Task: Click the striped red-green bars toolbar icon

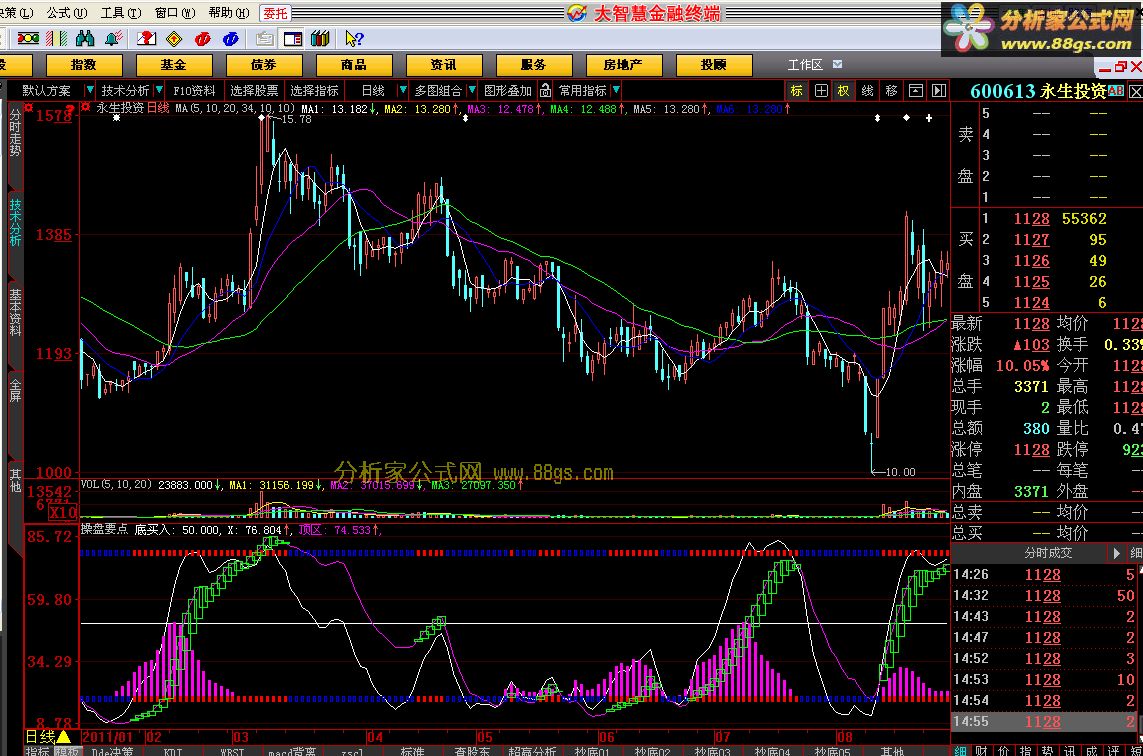Action: point(57,39)
